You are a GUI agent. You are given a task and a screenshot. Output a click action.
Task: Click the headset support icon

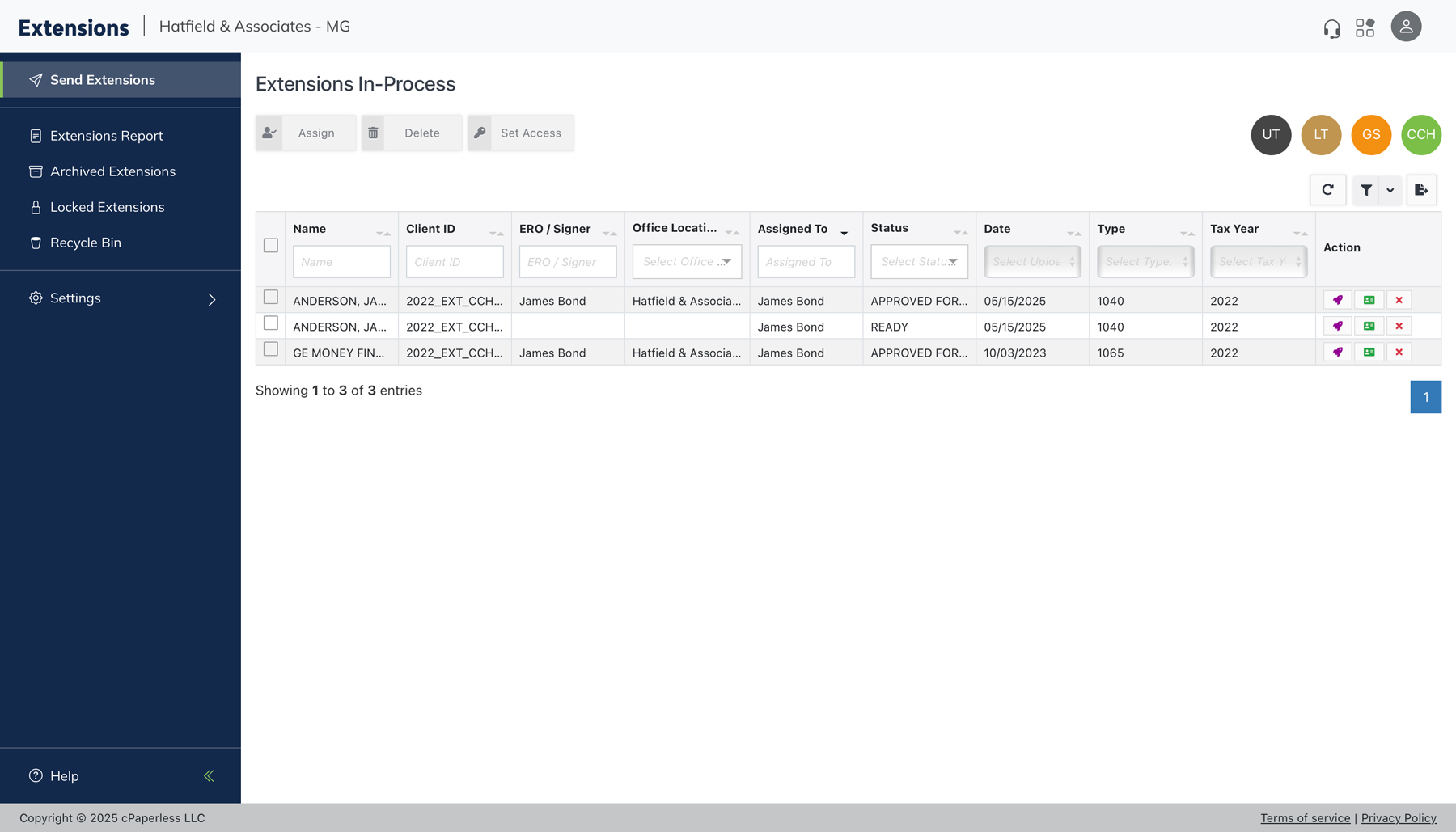(1331, 28)
